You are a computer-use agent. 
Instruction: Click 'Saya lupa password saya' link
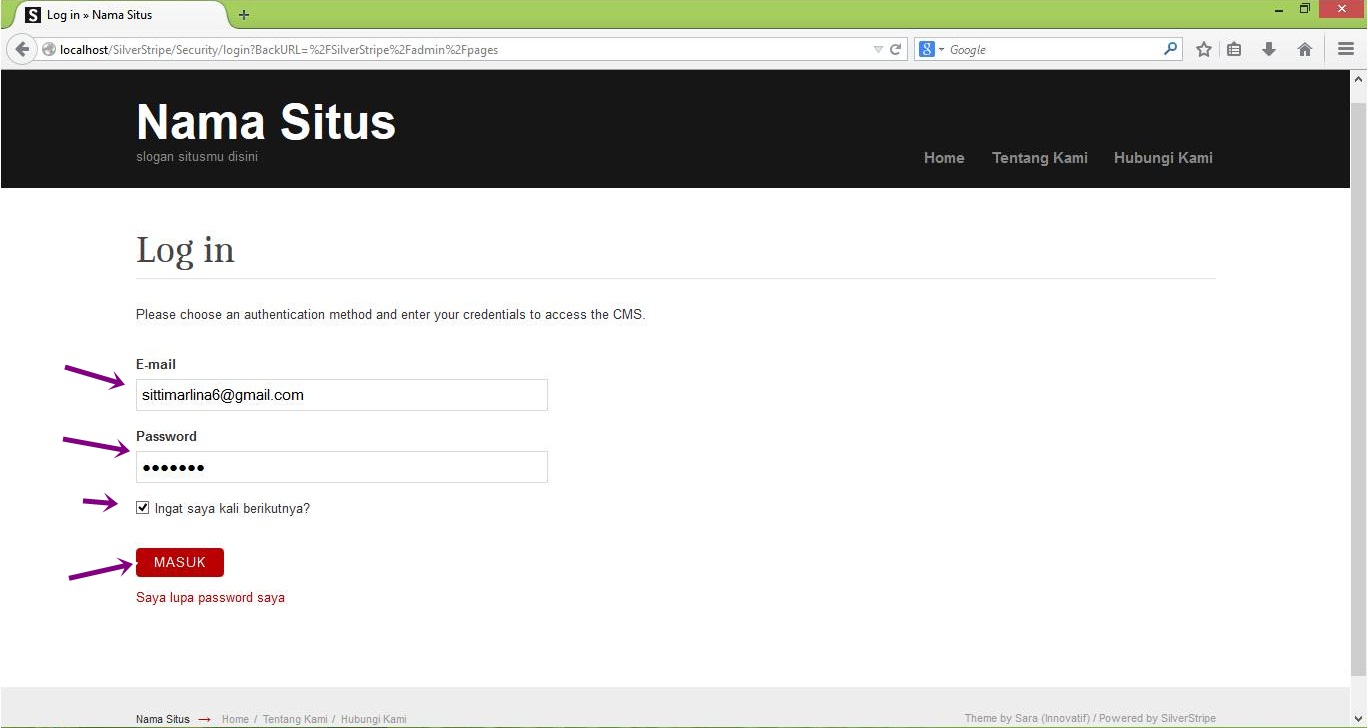pyautogui.click(x=210, y=598)
